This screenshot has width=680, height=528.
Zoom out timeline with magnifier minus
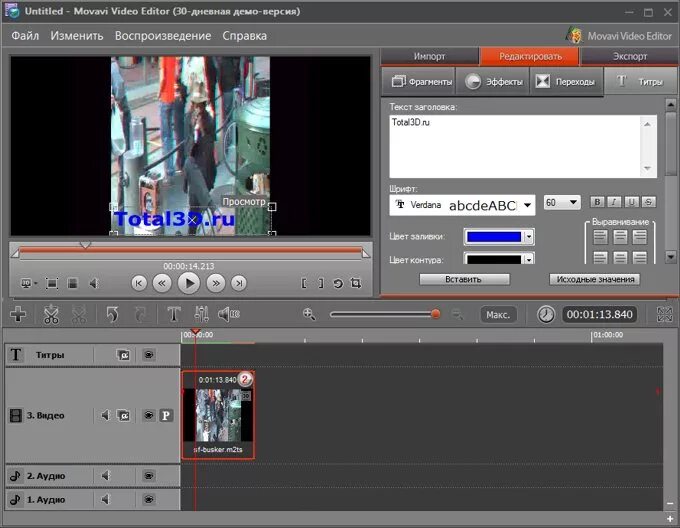pos(457,314)
